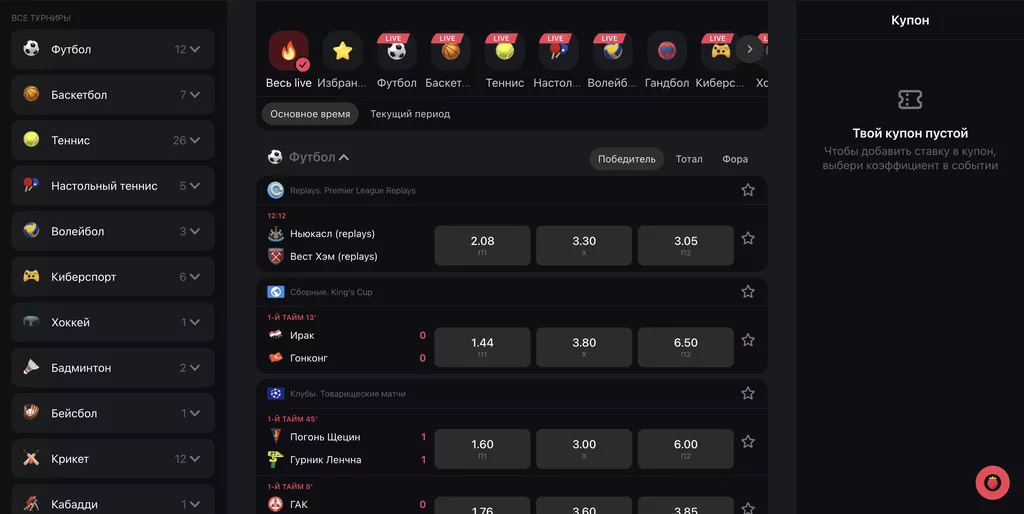Open the Гандбол category icon
Viewport: 1024px width, 514px height.
coord(666,50)
